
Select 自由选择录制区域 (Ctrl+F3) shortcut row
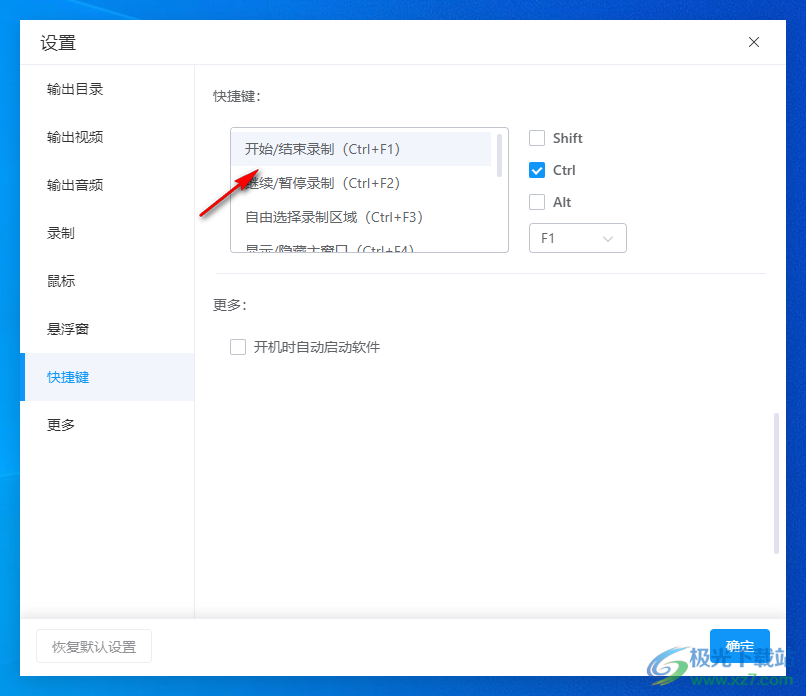pyautogui.click(x=361, y=217)
